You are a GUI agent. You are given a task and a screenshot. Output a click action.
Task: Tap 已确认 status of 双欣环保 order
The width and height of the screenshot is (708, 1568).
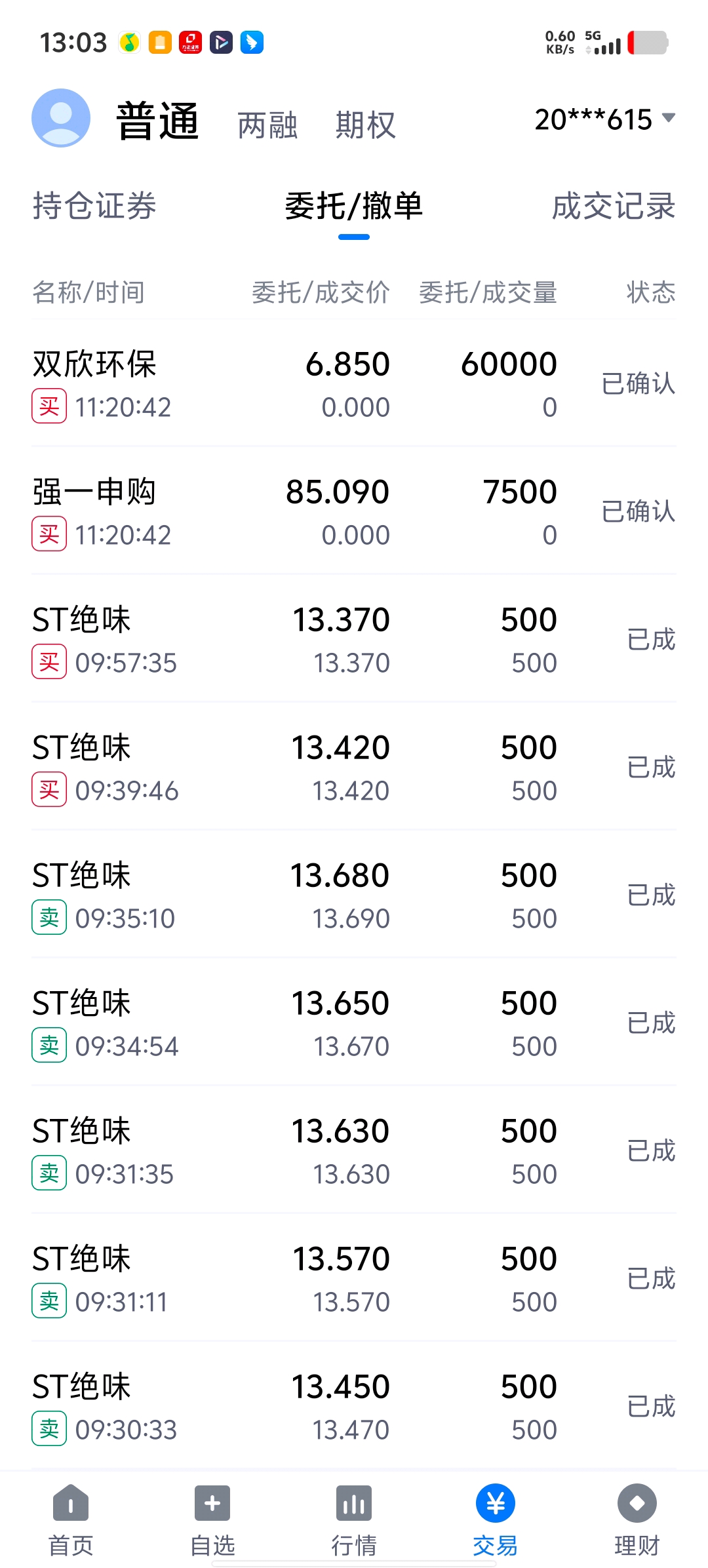click(638, 384)
